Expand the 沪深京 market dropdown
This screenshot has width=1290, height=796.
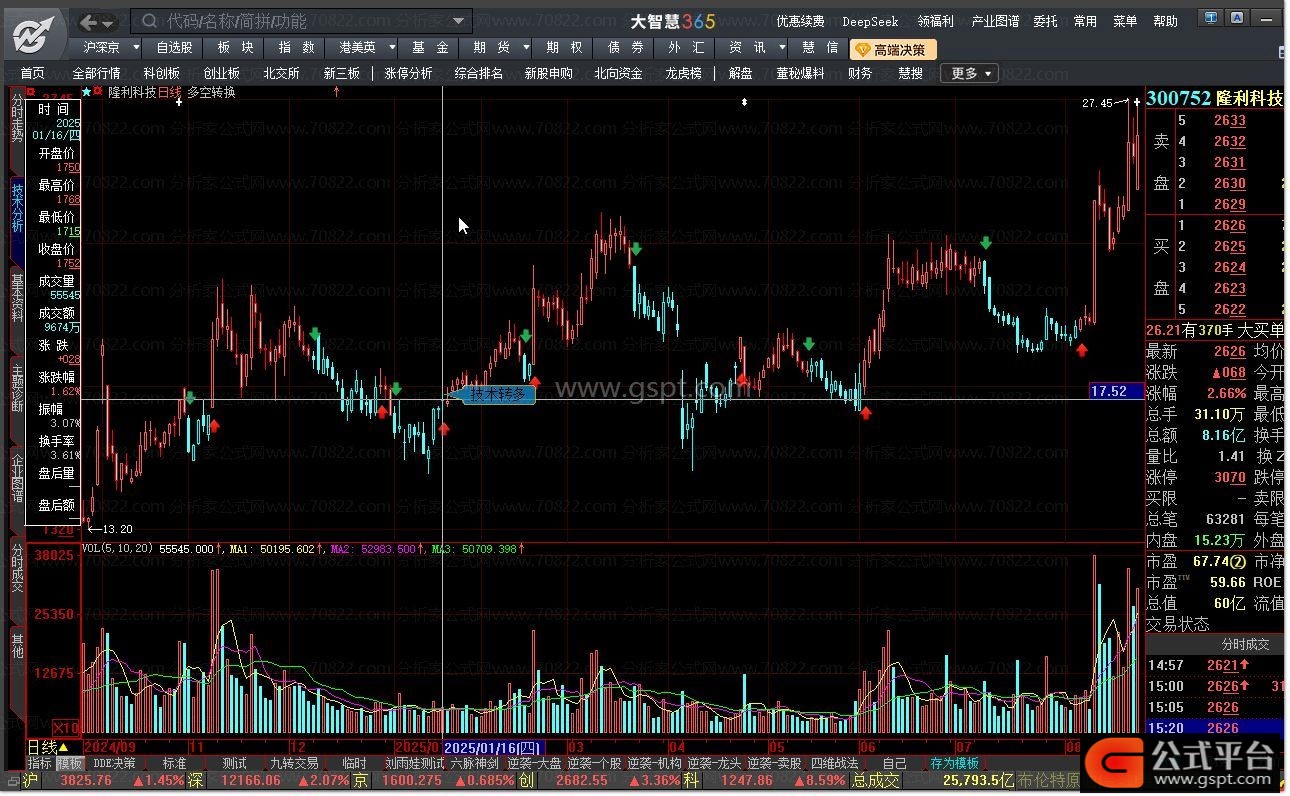pos(109,47)
